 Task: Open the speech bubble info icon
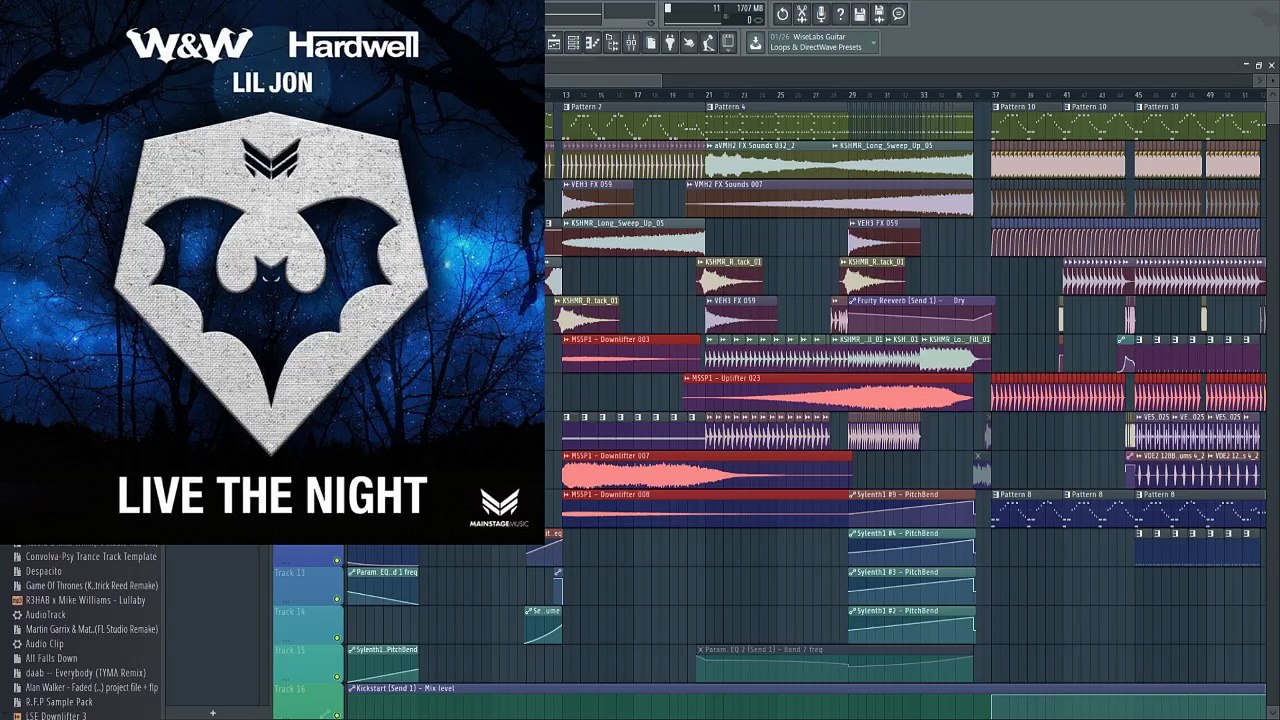[x=898, y=14]
